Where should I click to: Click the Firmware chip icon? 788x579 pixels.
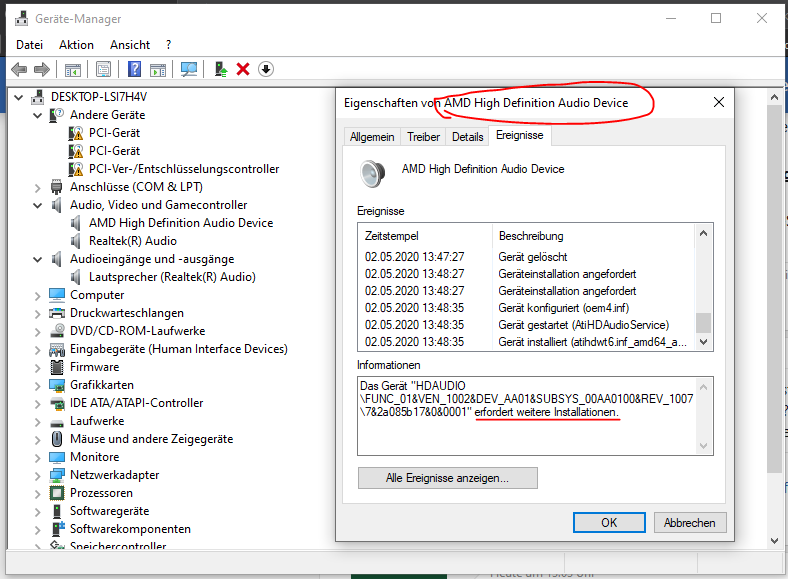click(57, 367)
